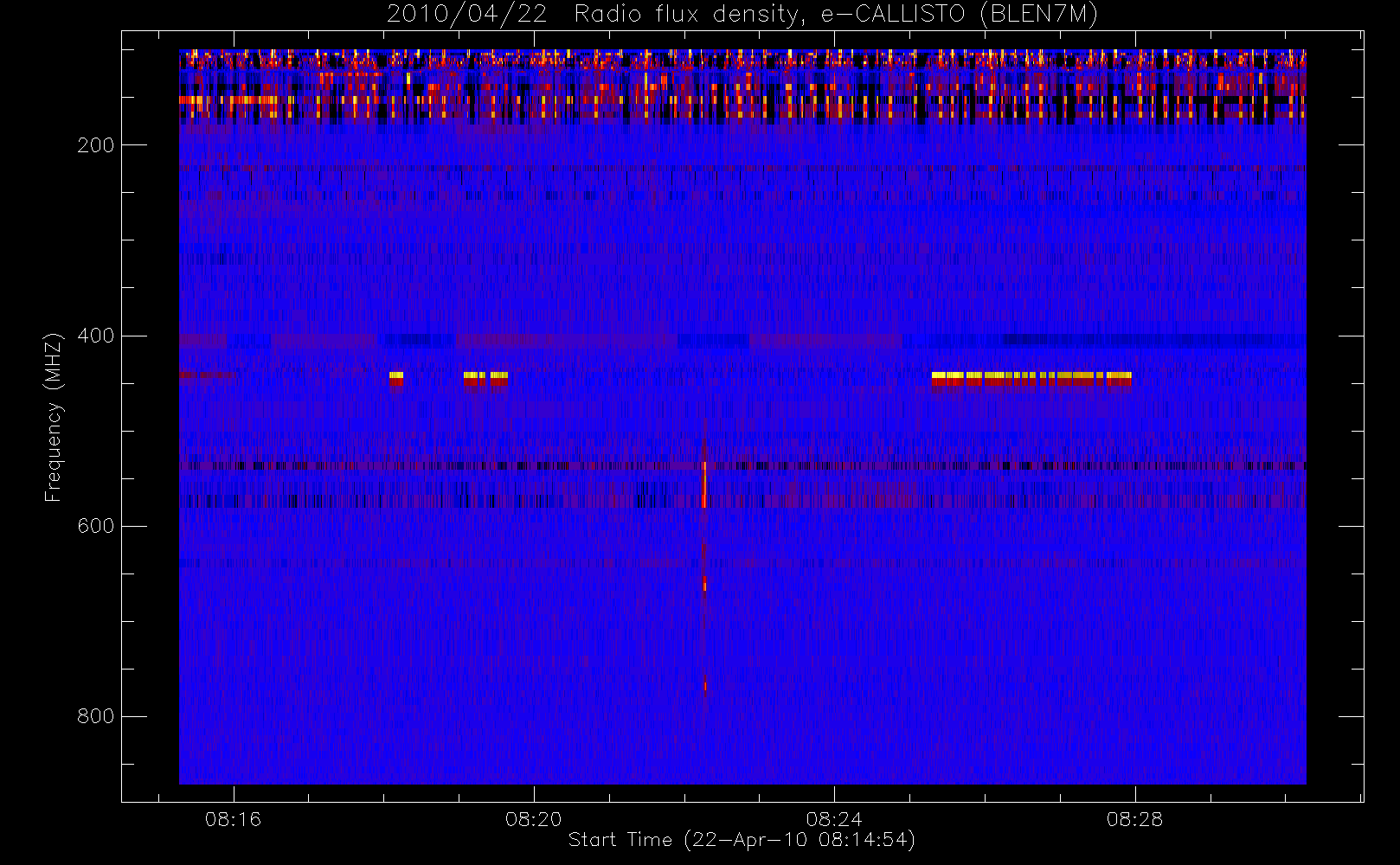Click the 'Start Time (22-Apr-10 08:14:54)' label
Image resolution: width=1400 pixels, height=865 pixels.
point(742,840)
